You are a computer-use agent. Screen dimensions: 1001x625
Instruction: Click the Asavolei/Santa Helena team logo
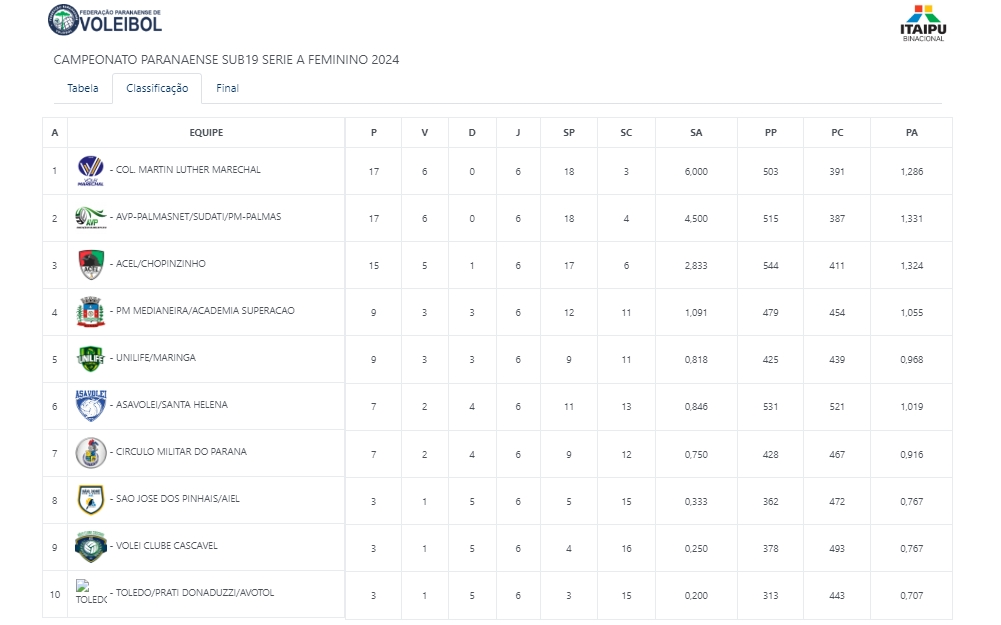(x=91, y=405)
